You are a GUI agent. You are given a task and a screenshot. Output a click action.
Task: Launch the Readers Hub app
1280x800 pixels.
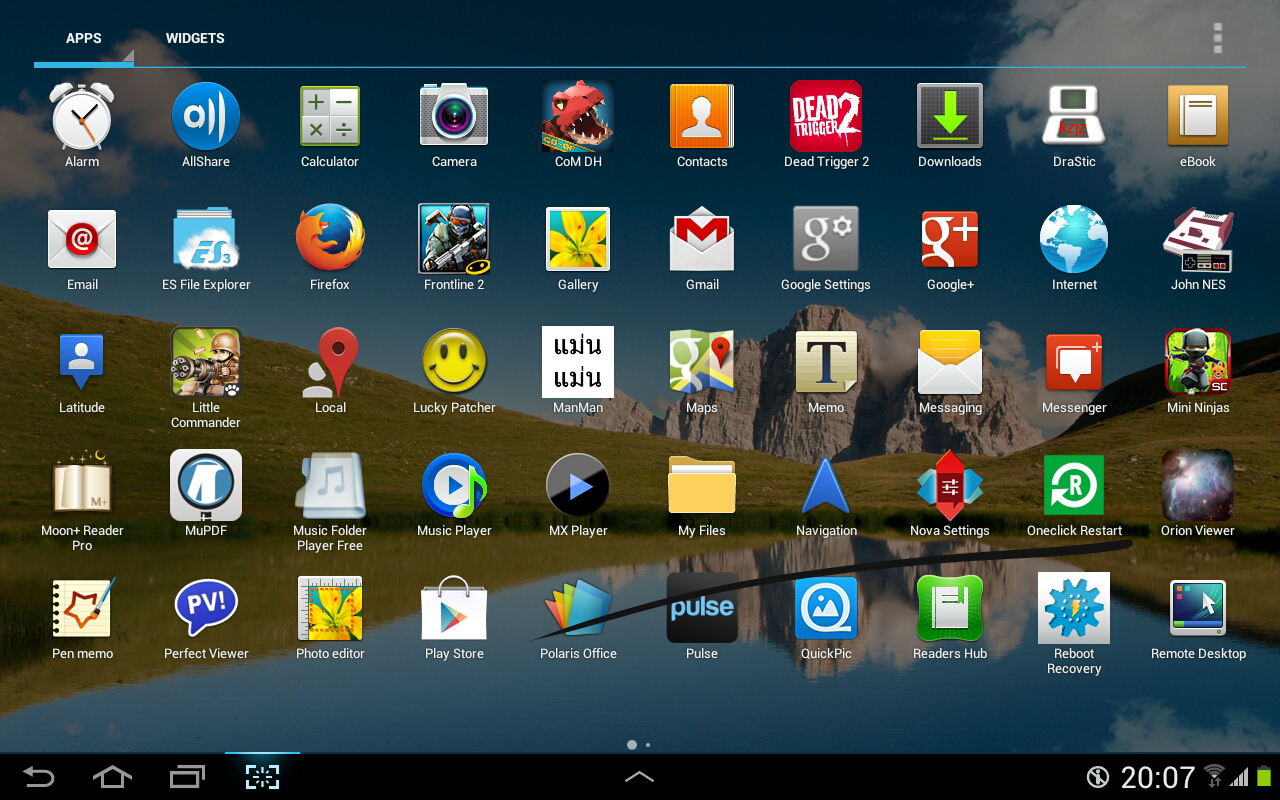(x=950, y=608)
